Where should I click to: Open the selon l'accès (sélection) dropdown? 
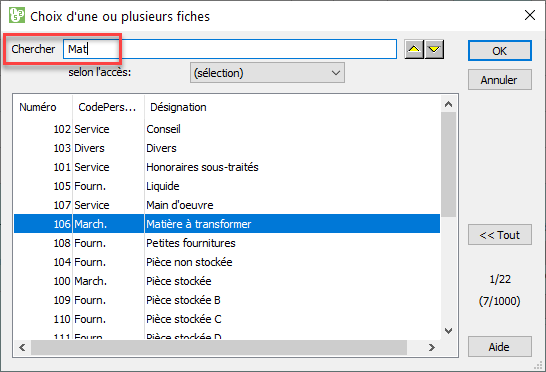pos(267,73)
